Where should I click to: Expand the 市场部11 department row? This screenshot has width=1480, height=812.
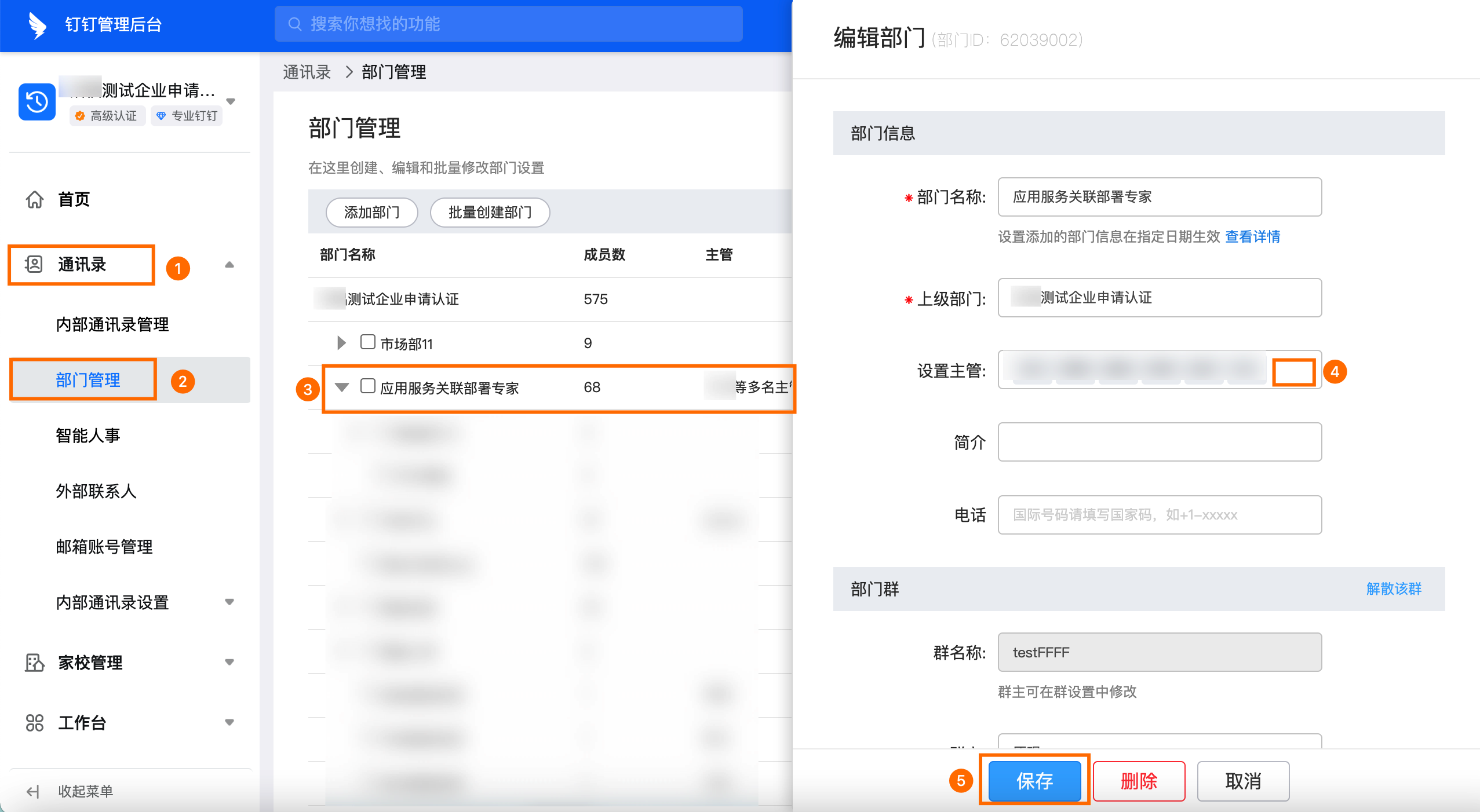(x=341, y=343)
